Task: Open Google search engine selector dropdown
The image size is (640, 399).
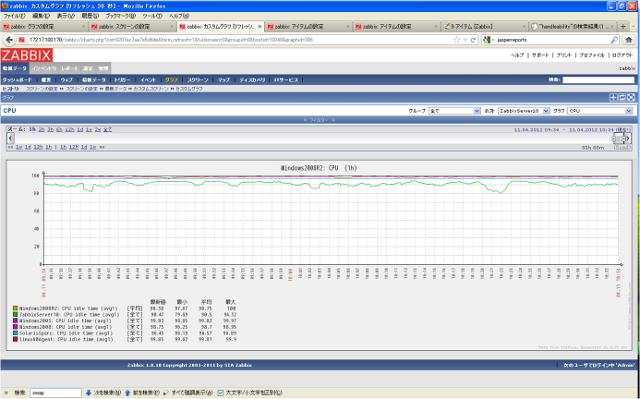Action: pyautogui.click(x=488, y=40)
